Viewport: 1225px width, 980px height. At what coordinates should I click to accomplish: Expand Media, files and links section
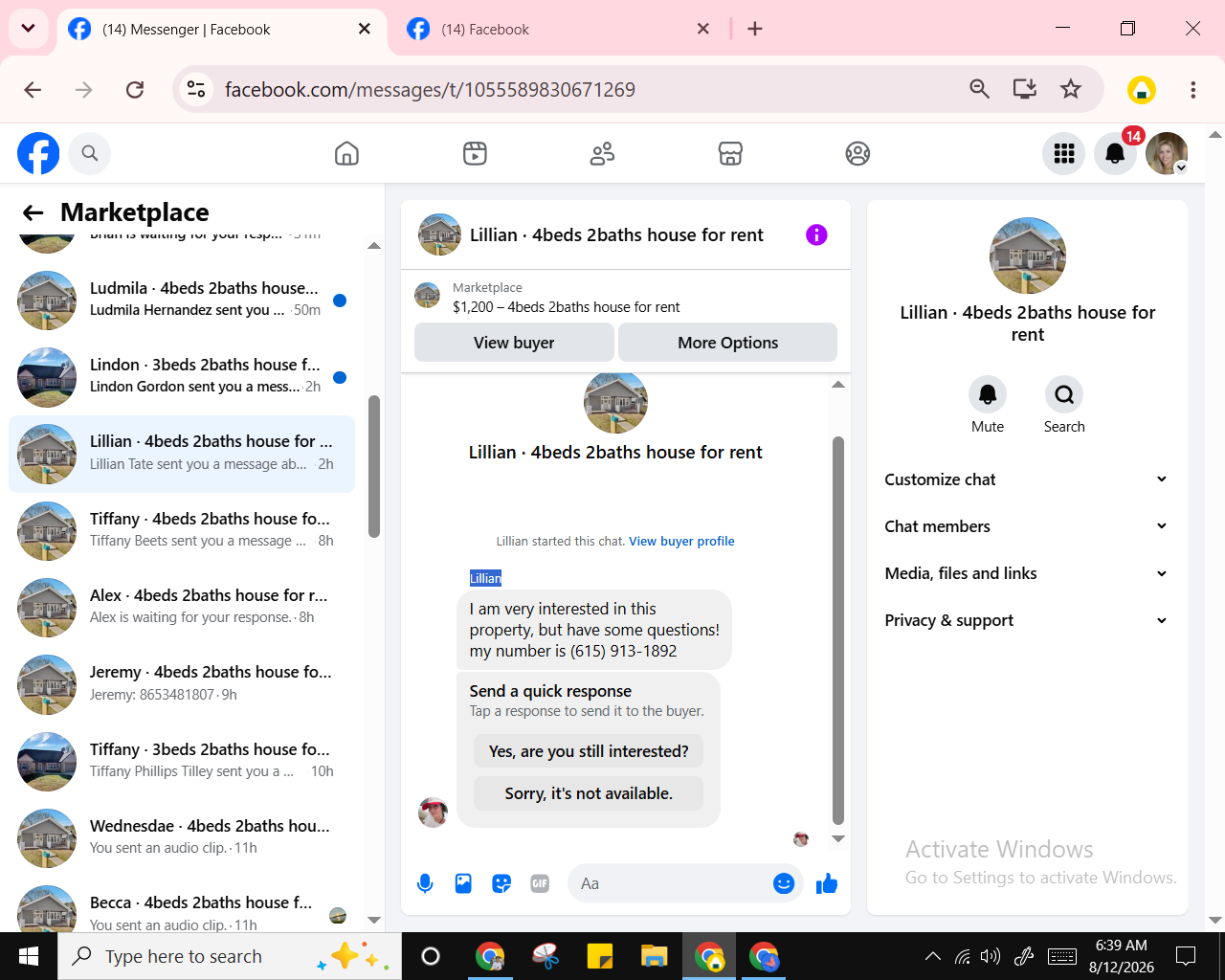point(1026,573)
